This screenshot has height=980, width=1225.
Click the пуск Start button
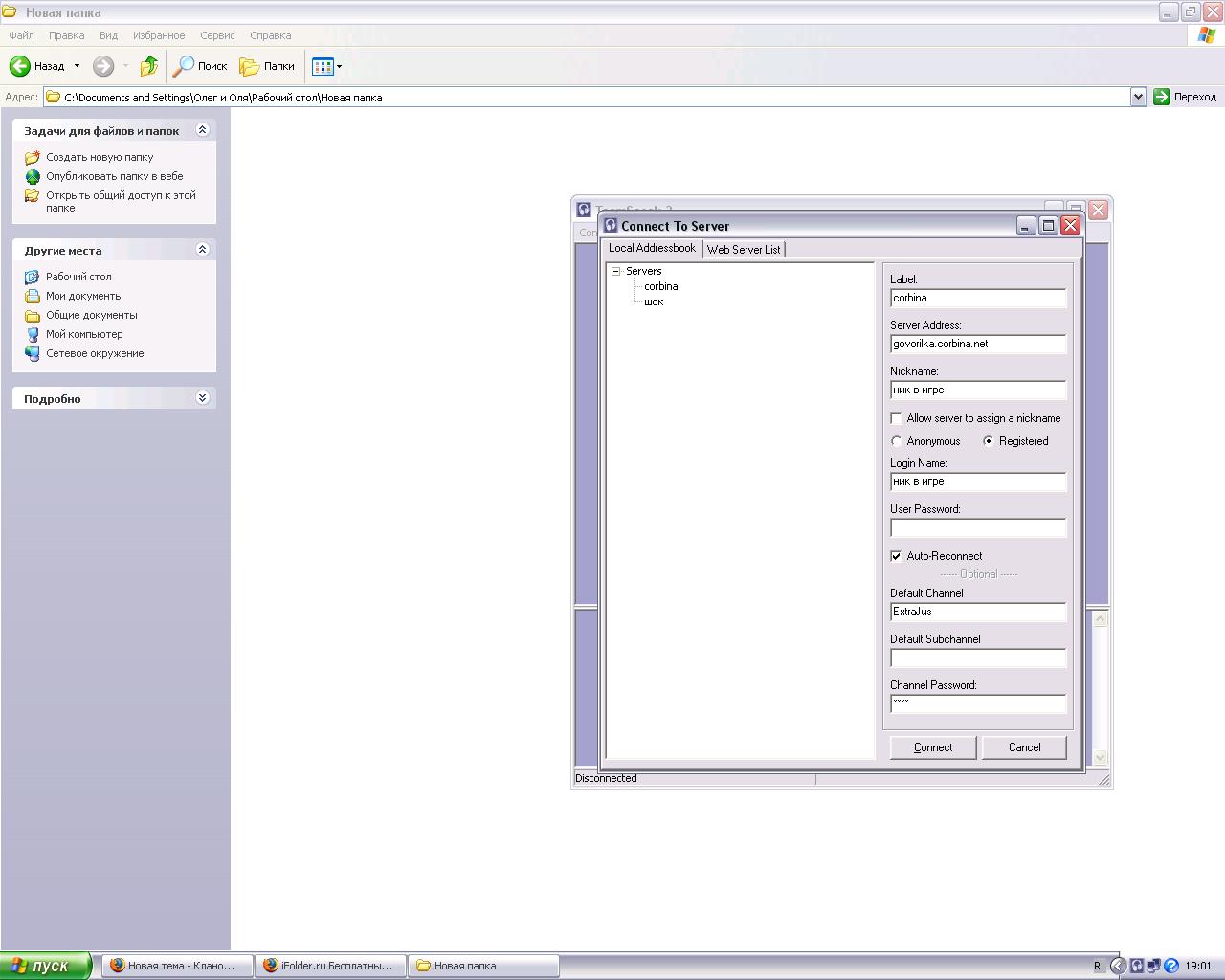coord(45,966)
